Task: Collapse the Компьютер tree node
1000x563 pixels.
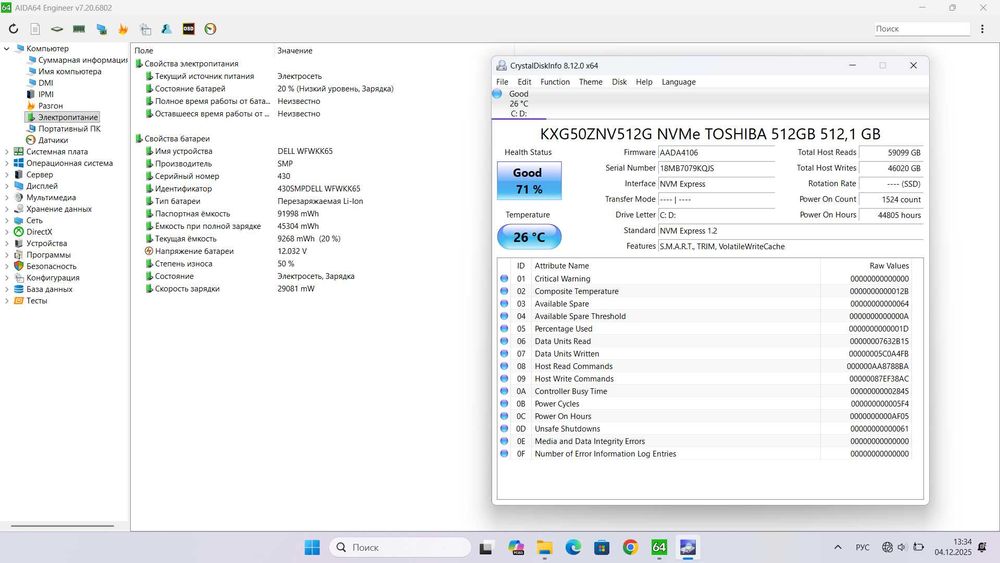Action: pyautogui.click(x=7, y=48)
